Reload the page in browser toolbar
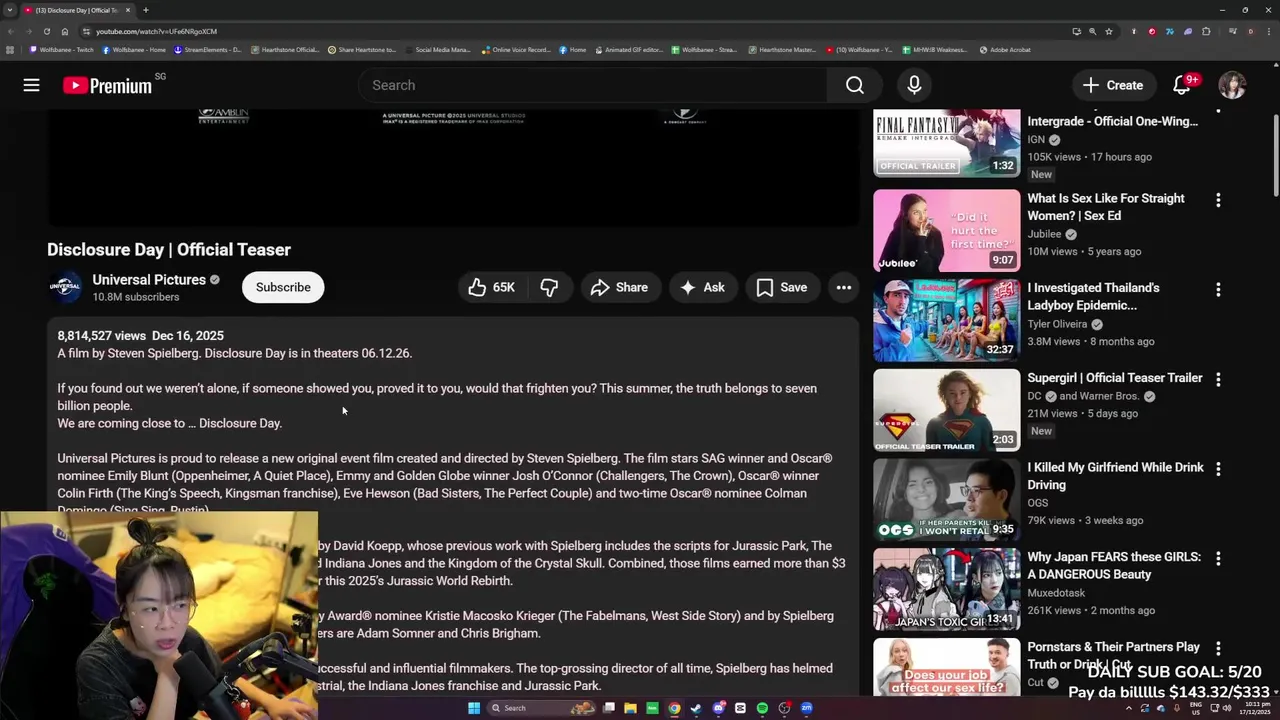The height and width of the screenshot is (720, 1280). [x=46, y=31]
